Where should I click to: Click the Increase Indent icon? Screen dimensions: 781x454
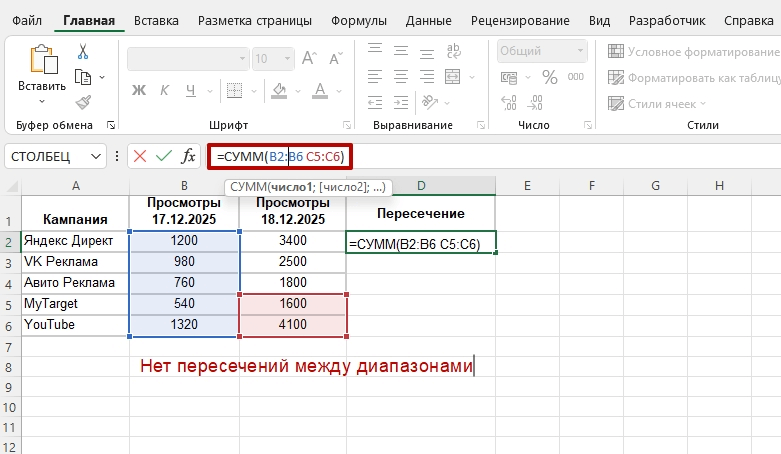(401, 102)
